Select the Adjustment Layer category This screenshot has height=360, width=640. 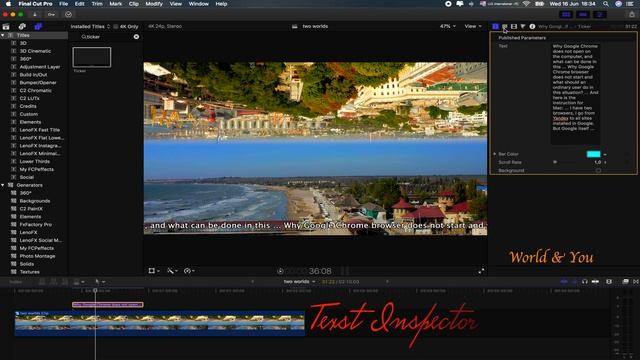point(40,67)
